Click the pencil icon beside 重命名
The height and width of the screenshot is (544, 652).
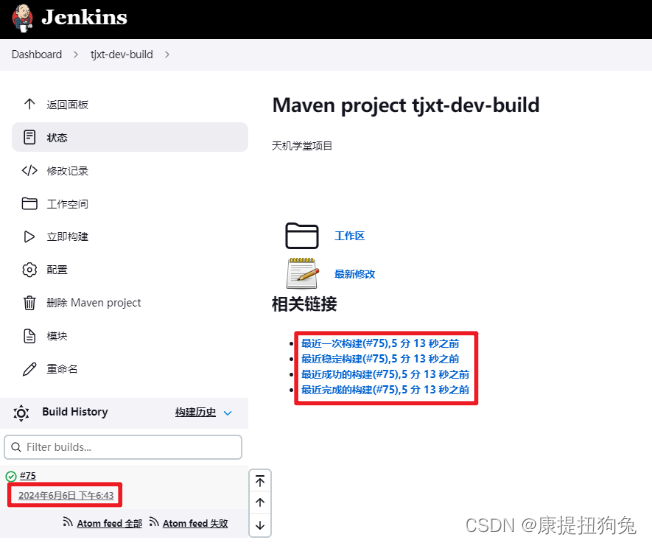(30, 369)
